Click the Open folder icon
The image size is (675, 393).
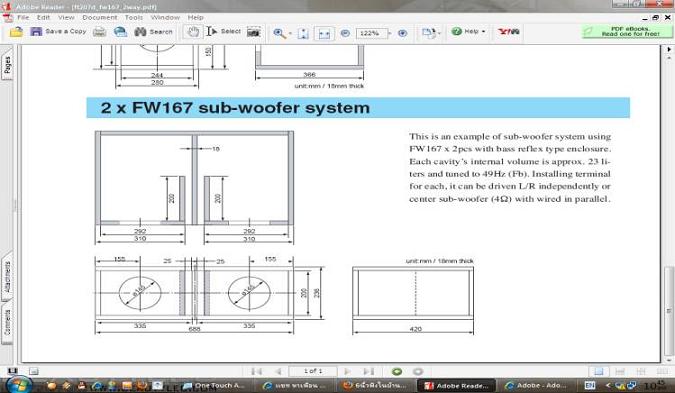pyautogui.click(x=16, y=32)
